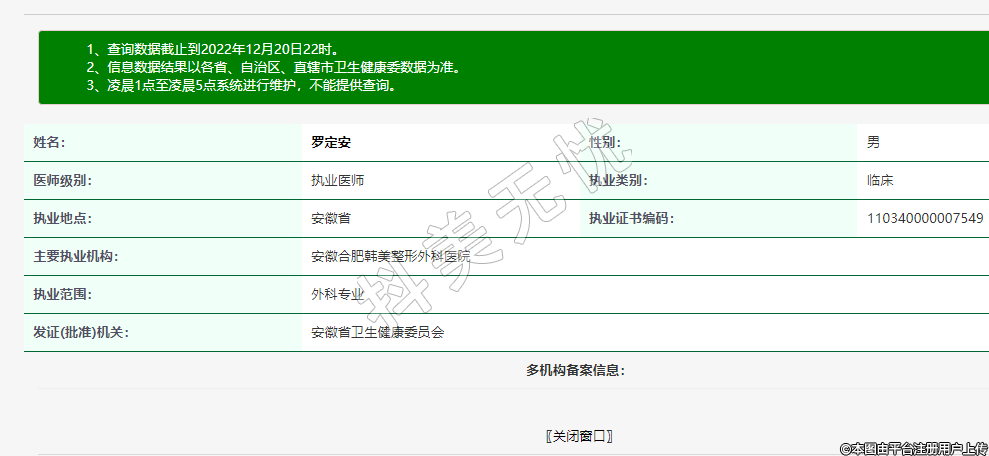Image resolution: width=989 pixels, height=456 pixels.
Task: Click the 本图由平台注册用户上传 copyright text
Action: [913, 449]
